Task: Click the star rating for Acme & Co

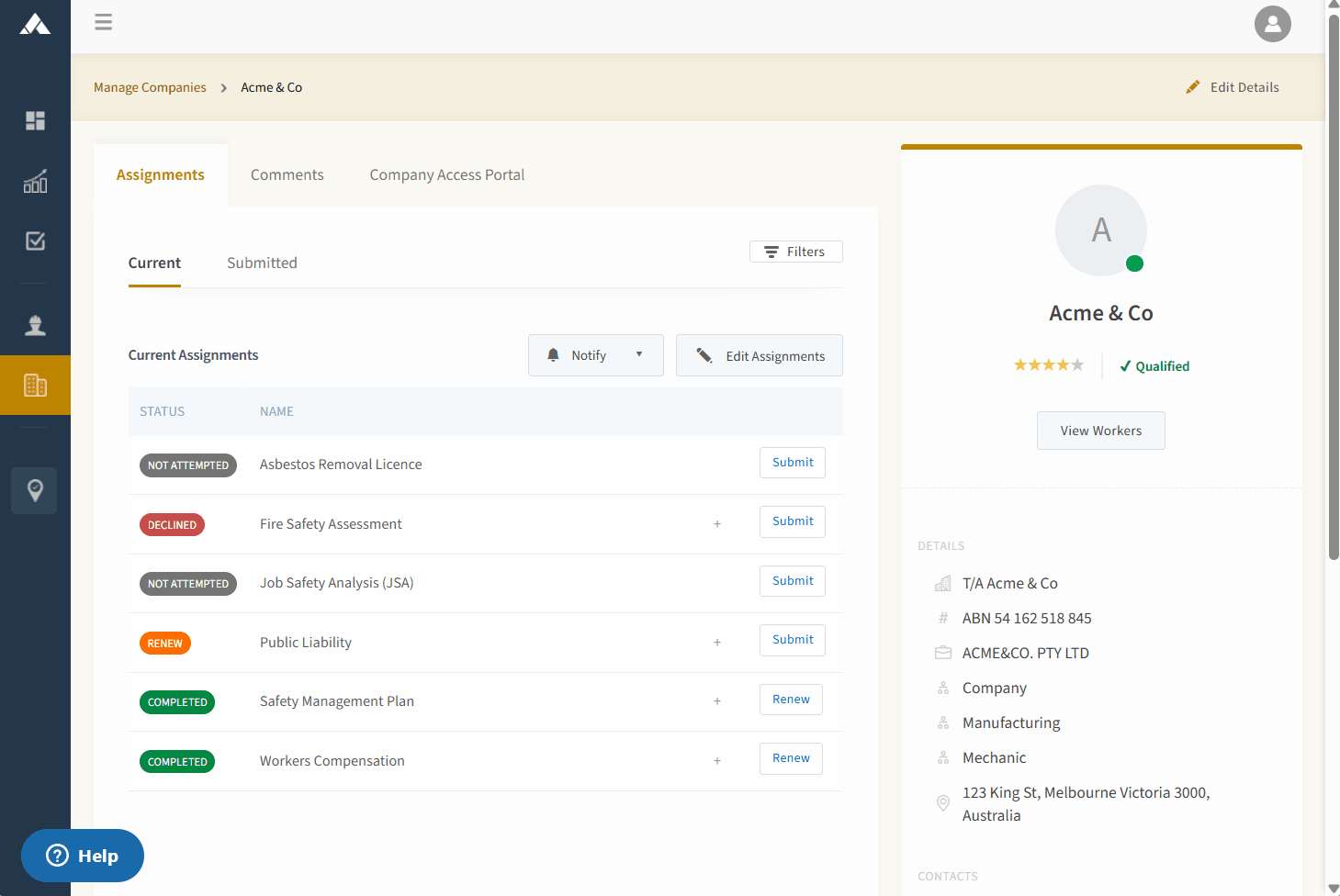Action: [1049, 365]
